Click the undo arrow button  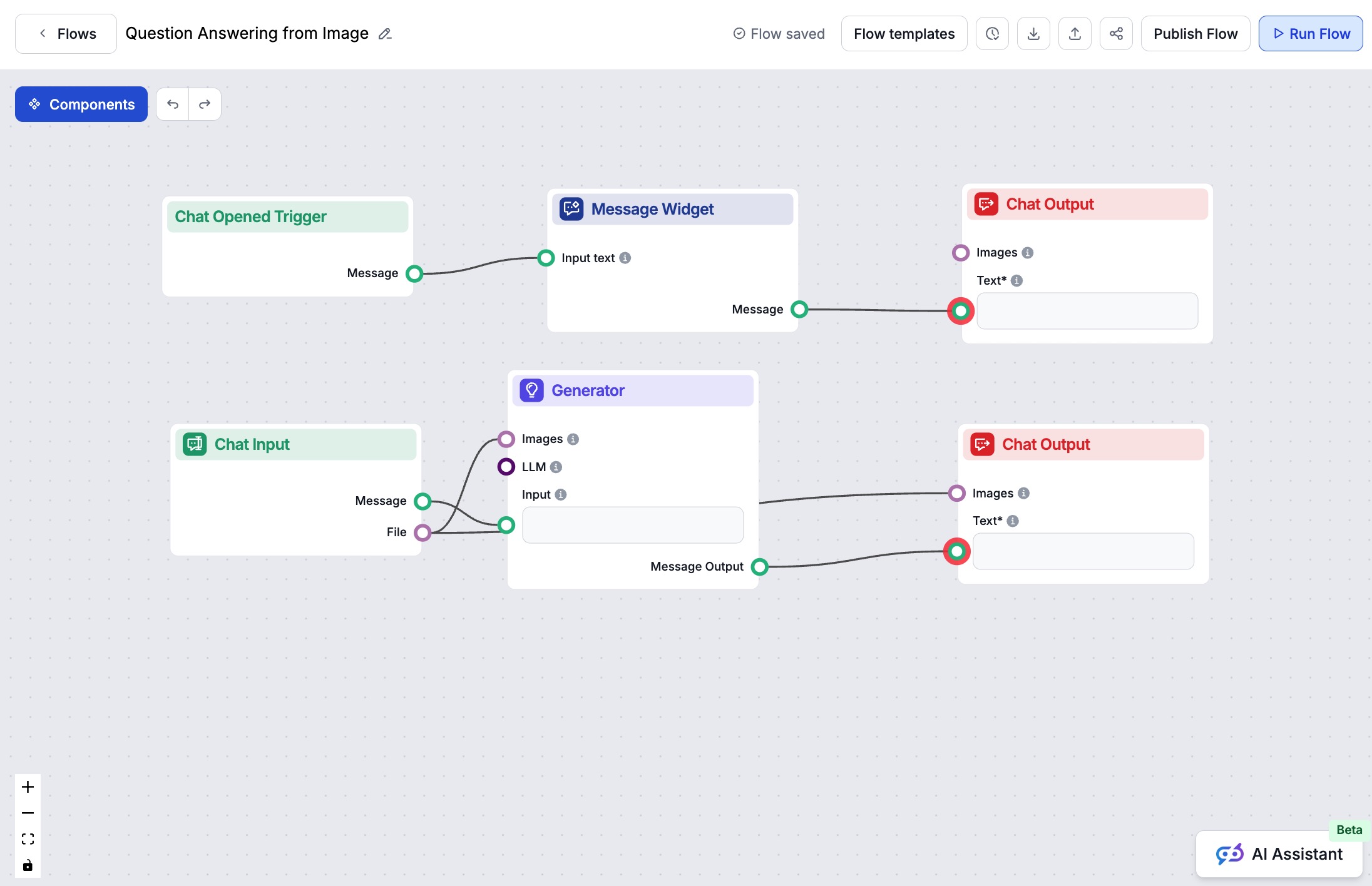tap(173, 104)
